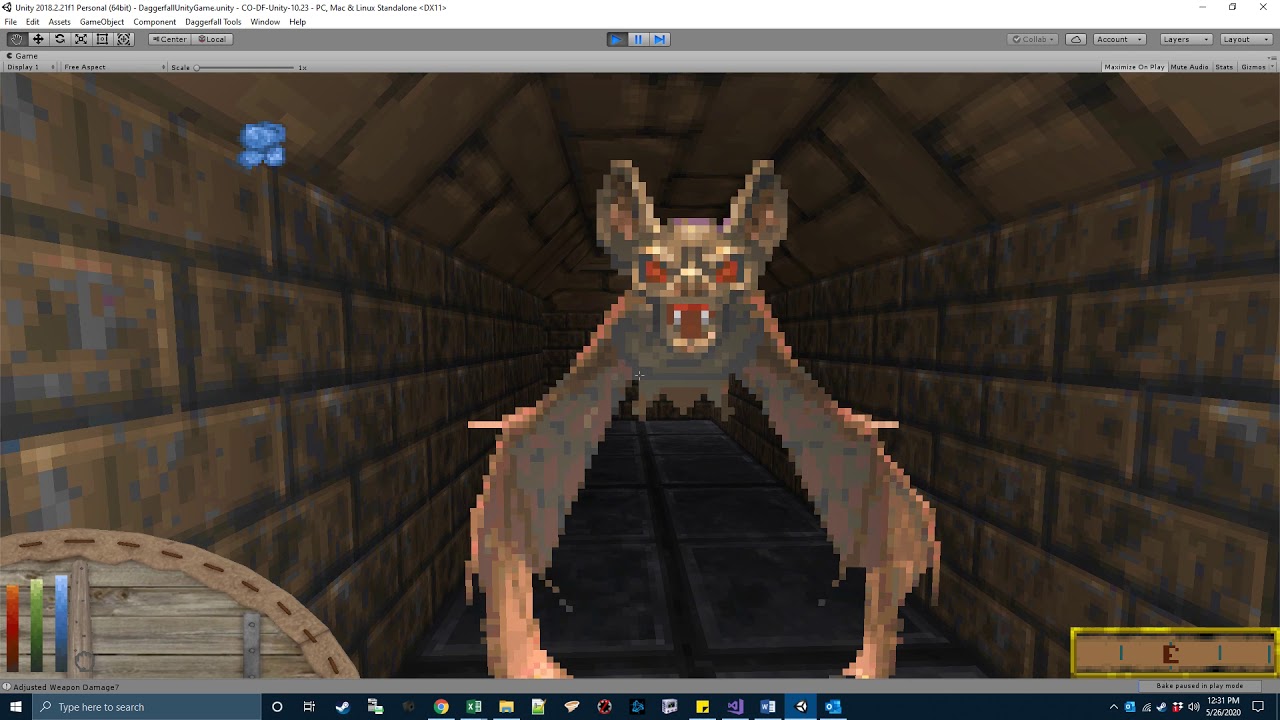Open the Windows Start menu
Image resolution: width=1280 pixels, height=720 pixels.
pyautogui.click(x=15, y=707)
